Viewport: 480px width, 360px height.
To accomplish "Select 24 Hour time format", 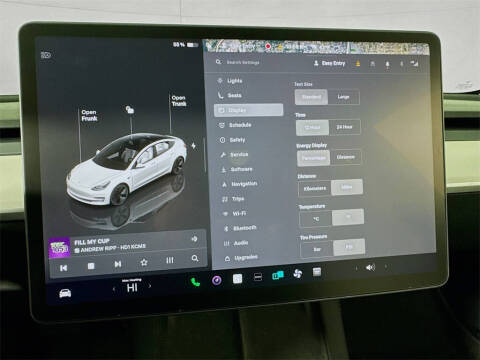I will coord(344,127).
